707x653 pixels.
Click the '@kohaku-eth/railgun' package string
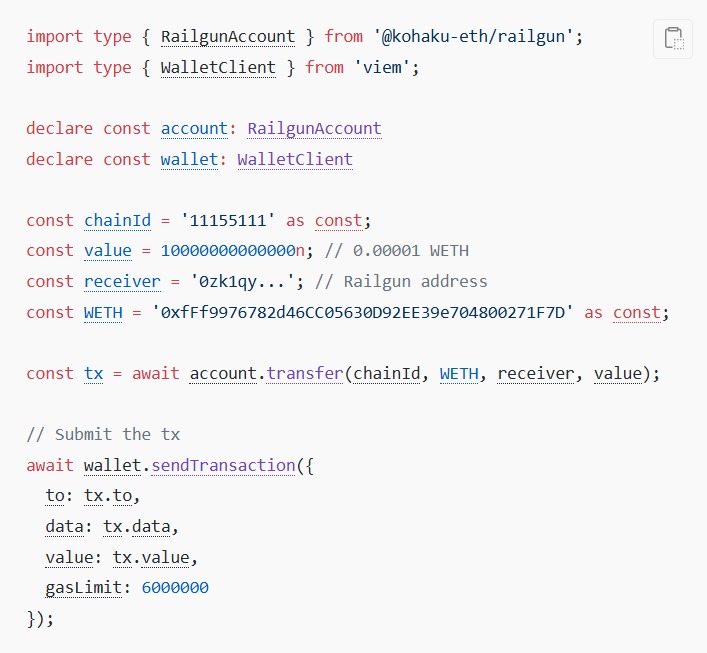(475, 36)
